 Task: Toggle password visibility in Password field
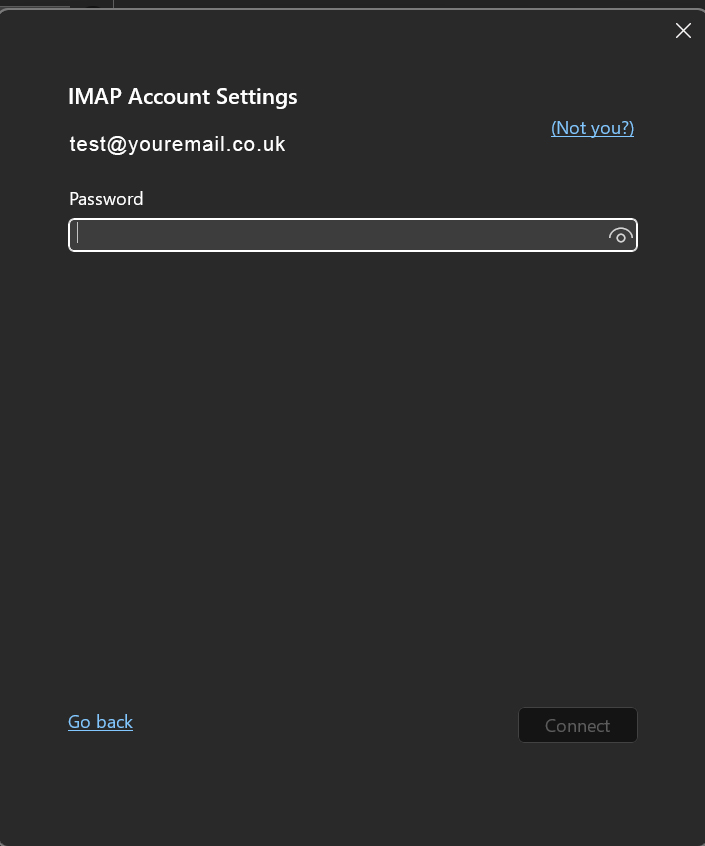[620, 236]
